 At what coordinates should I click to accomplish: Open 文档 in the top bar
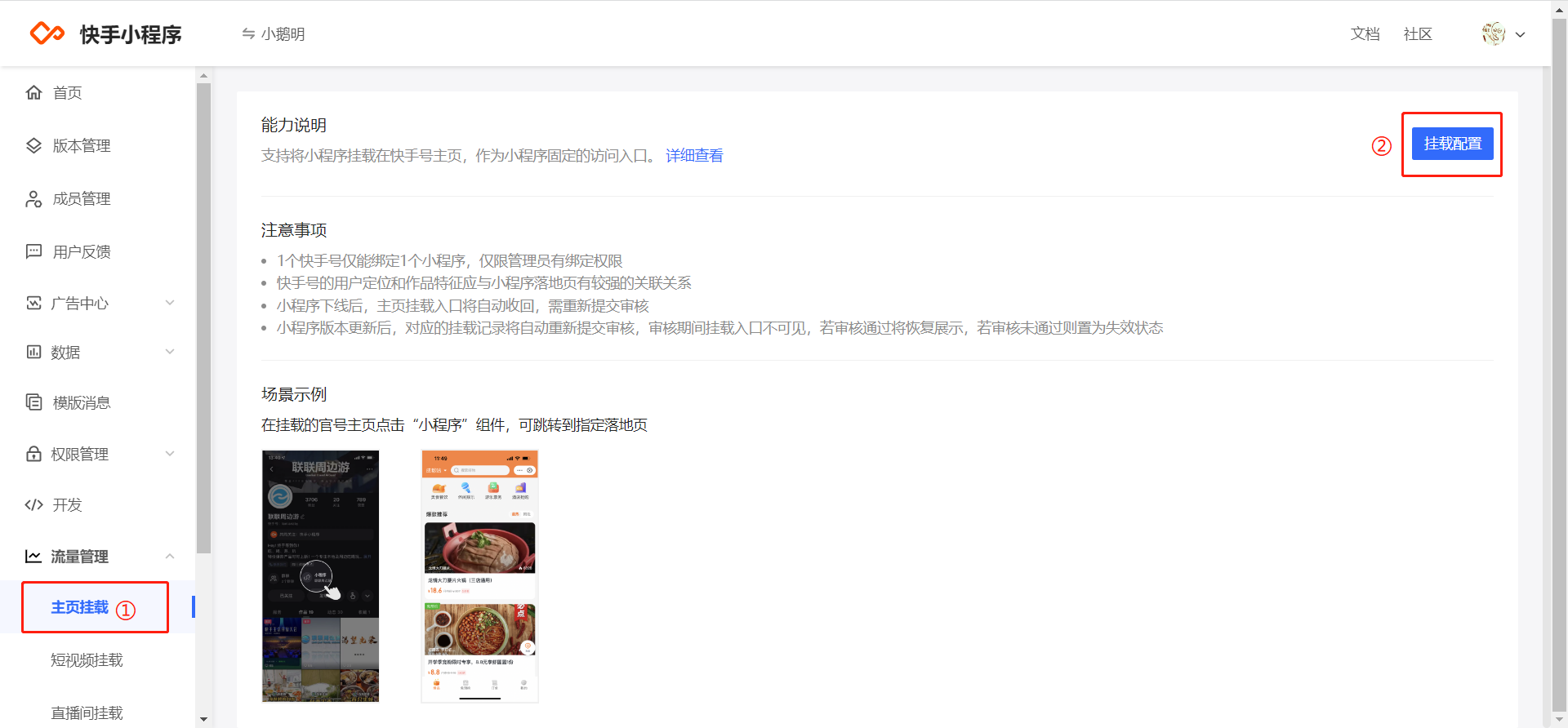(x=1365, y=34)
